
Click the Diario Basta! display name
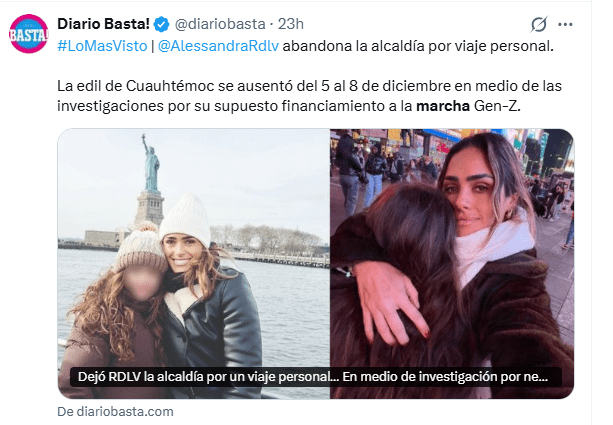click(103, 24)
